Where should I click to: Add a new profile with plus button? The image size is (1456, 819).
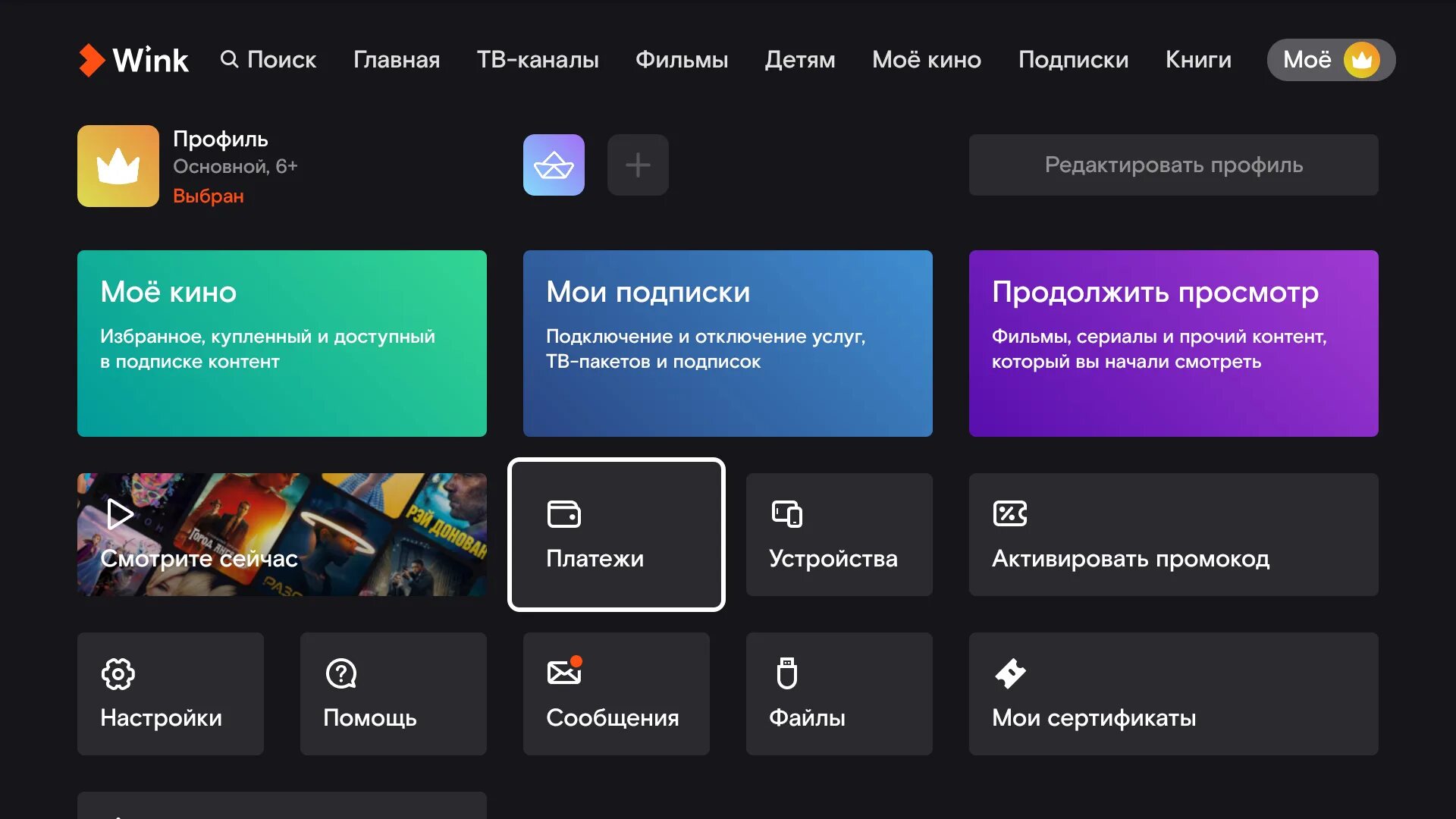[638, 165]
